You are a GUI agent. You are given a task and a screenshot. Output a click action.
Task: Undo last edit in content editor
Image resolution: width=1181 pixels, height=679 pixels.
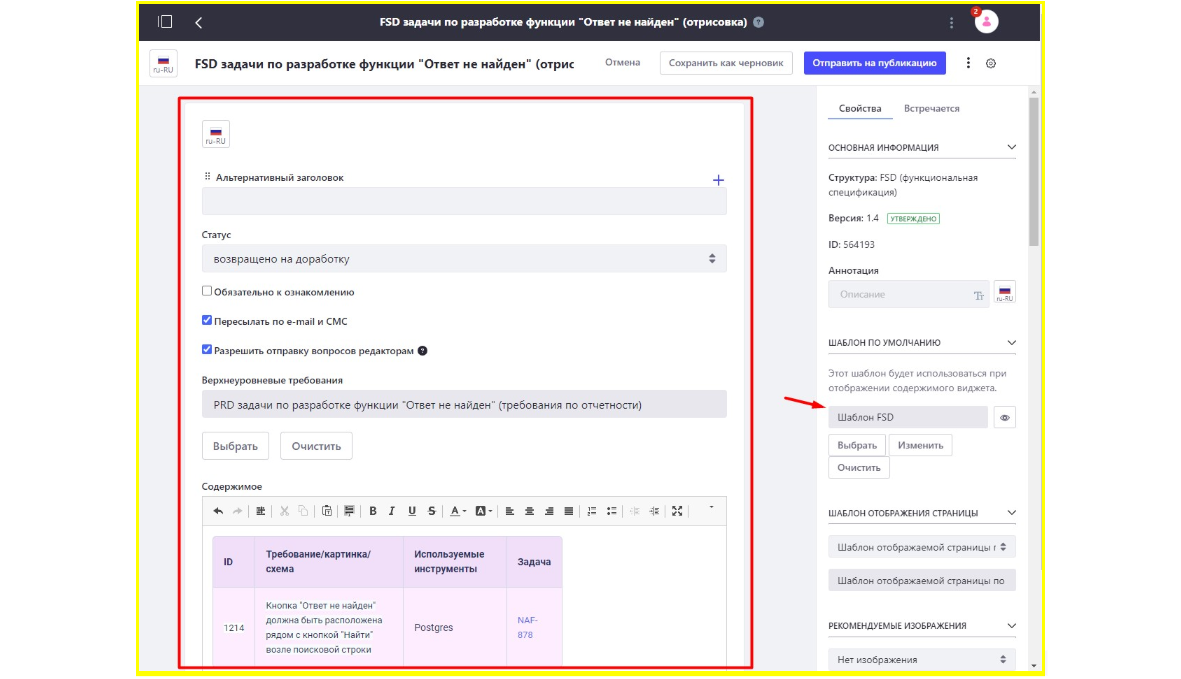click(218, 511)
